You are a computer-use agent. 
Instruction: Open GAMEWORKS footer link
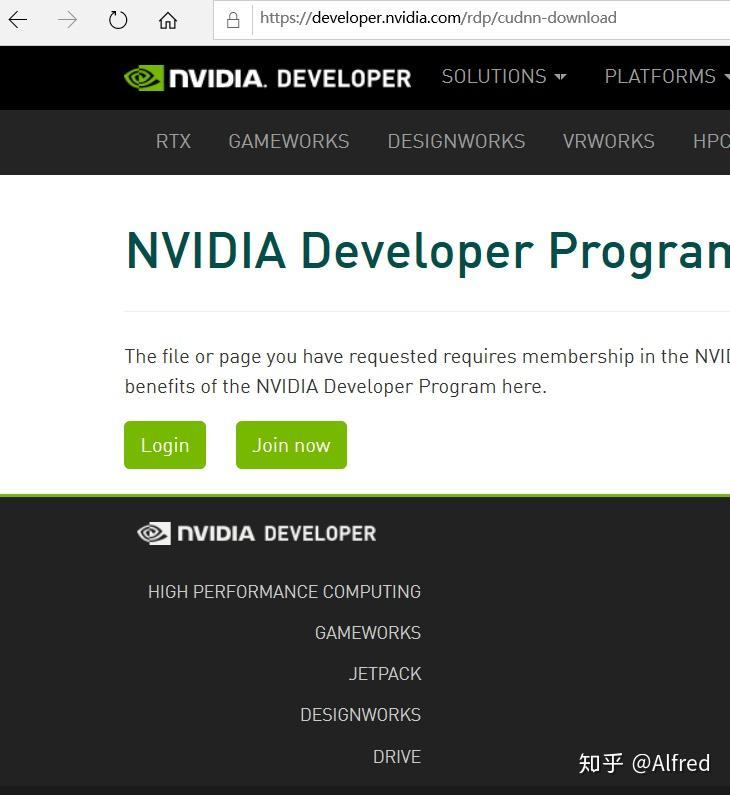click(368, 633)
